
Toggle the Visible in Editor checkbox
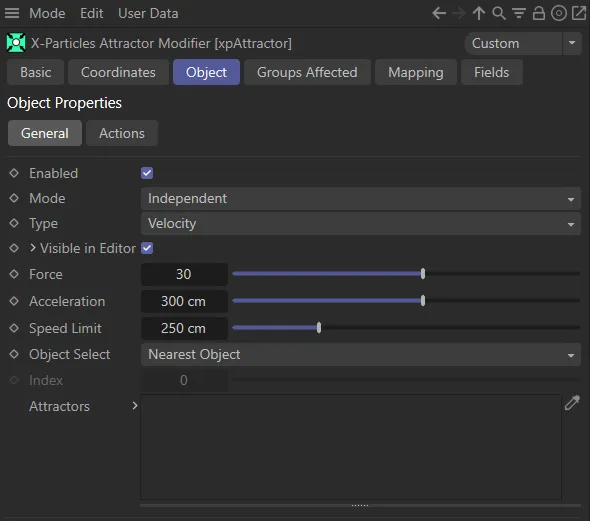coord(147,248)
